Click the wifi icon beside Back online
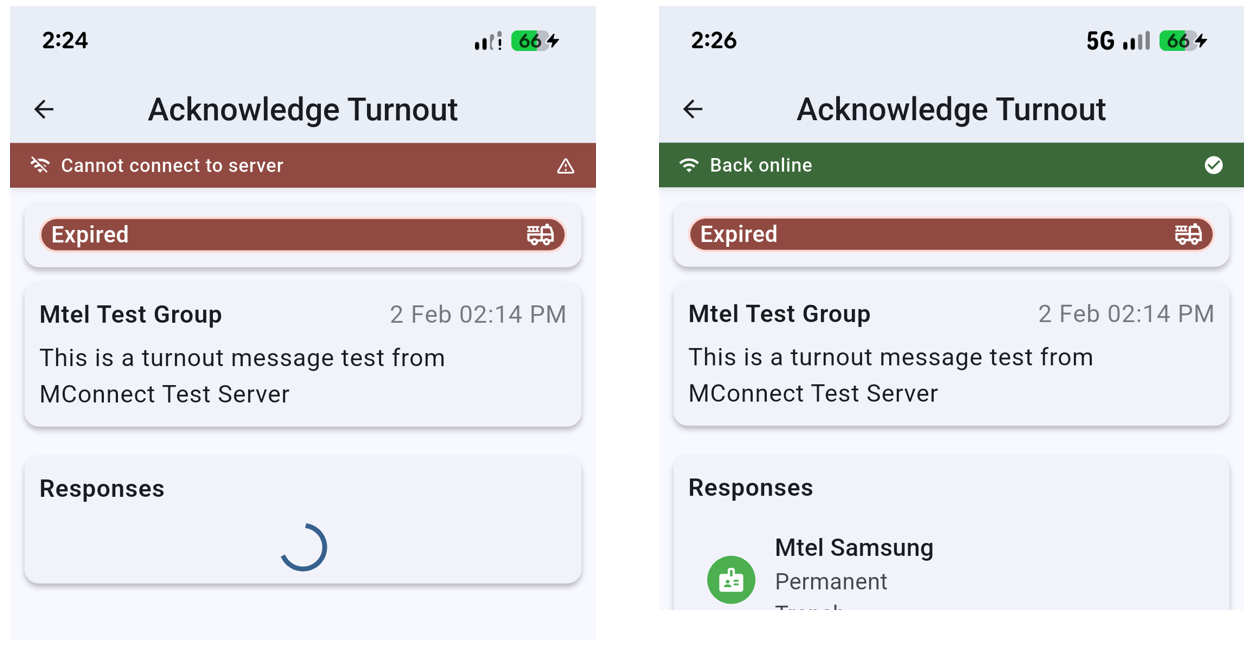This screenshot has width=1256, height=648. click(x=689, y=165)
